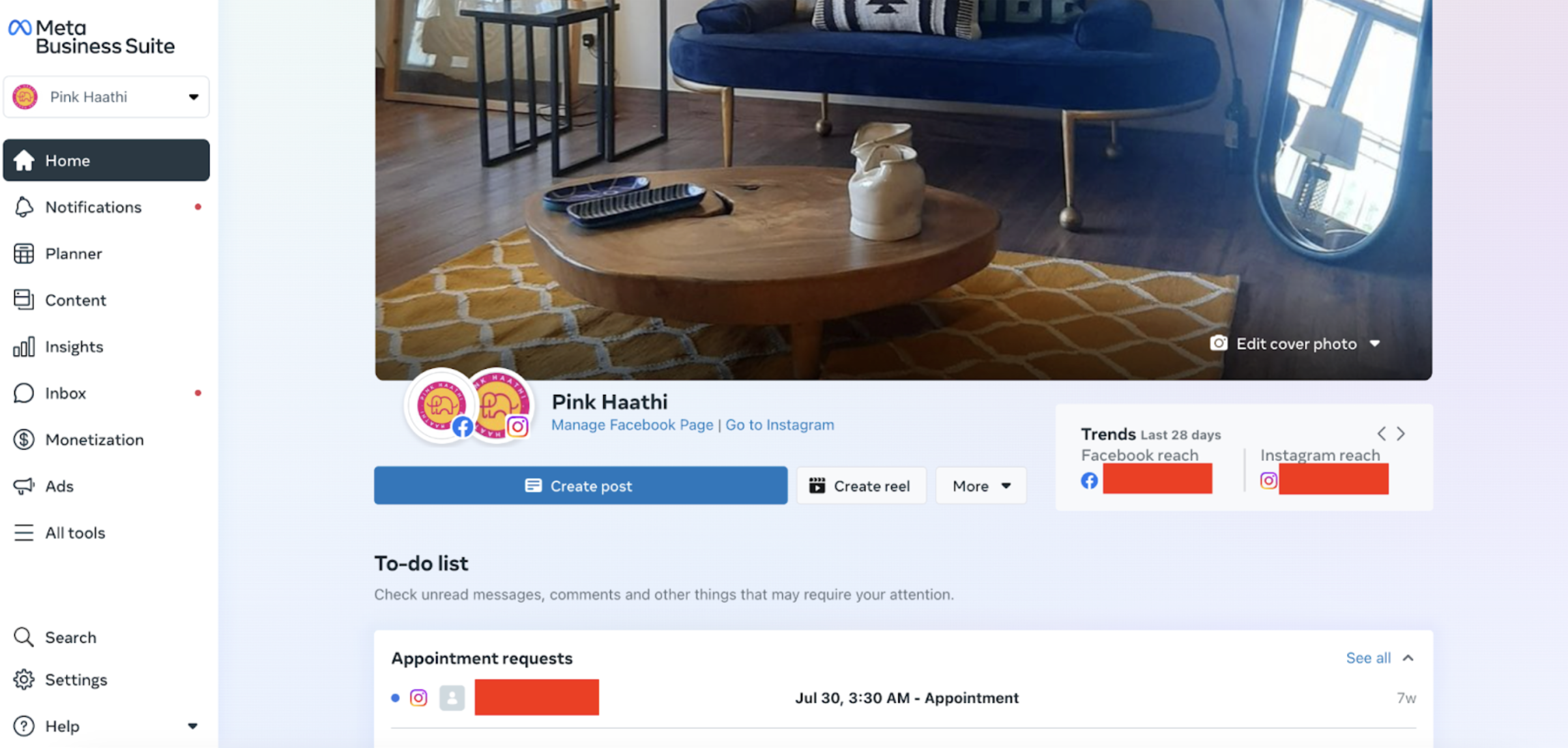Navigate to Planner section
The image size is (1568, 748).
tap(73, 253)
